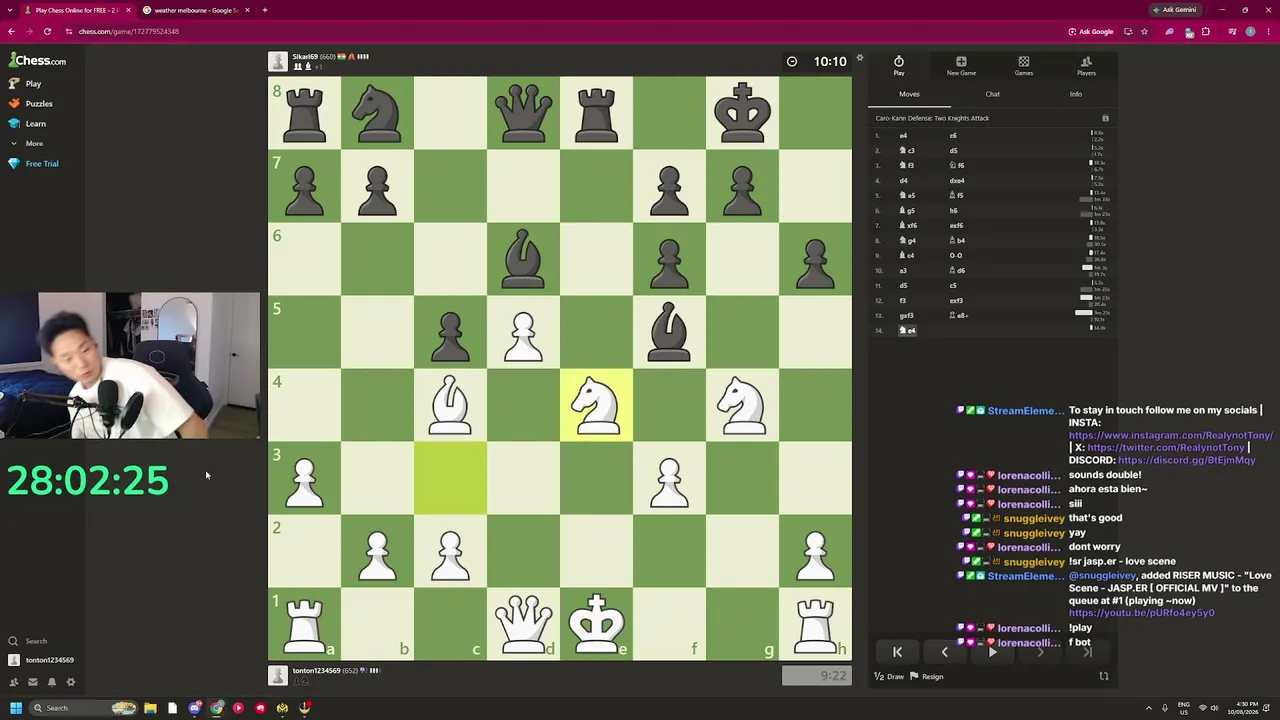Flip the board with the arrows icon
Screen dimensions: 1280x720
1104,677
